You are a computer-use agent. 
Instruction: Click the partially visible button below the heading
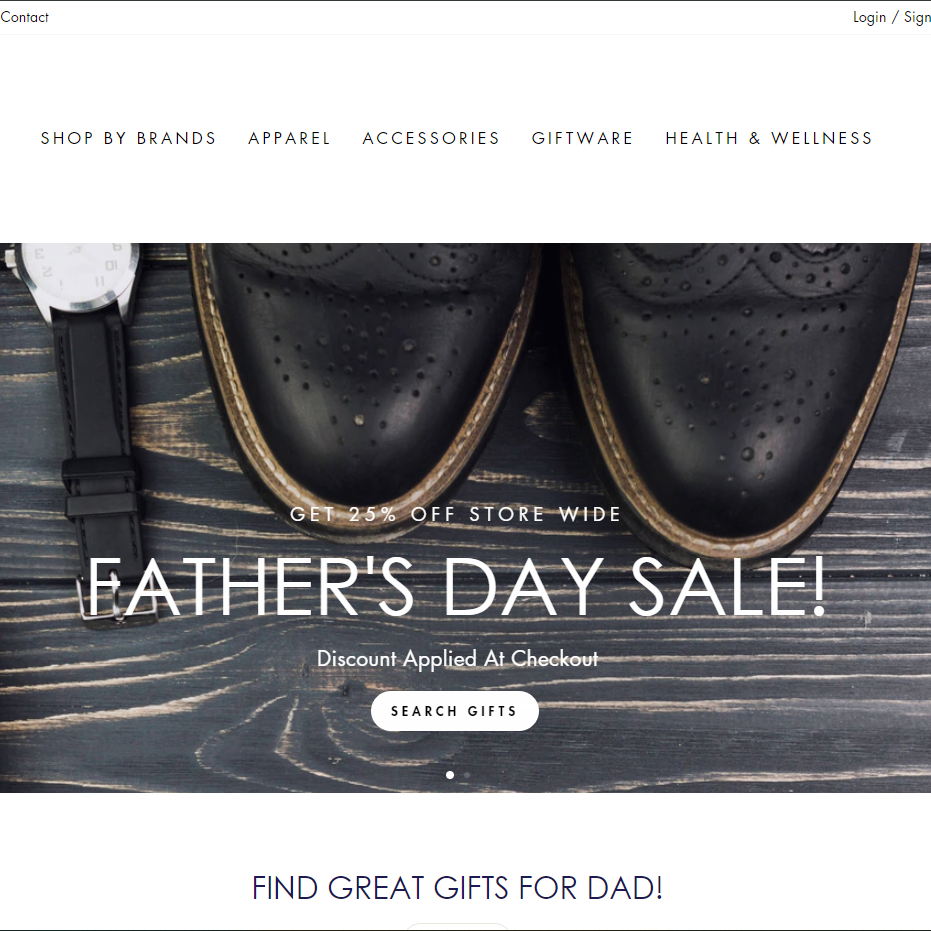coord(456,927)
